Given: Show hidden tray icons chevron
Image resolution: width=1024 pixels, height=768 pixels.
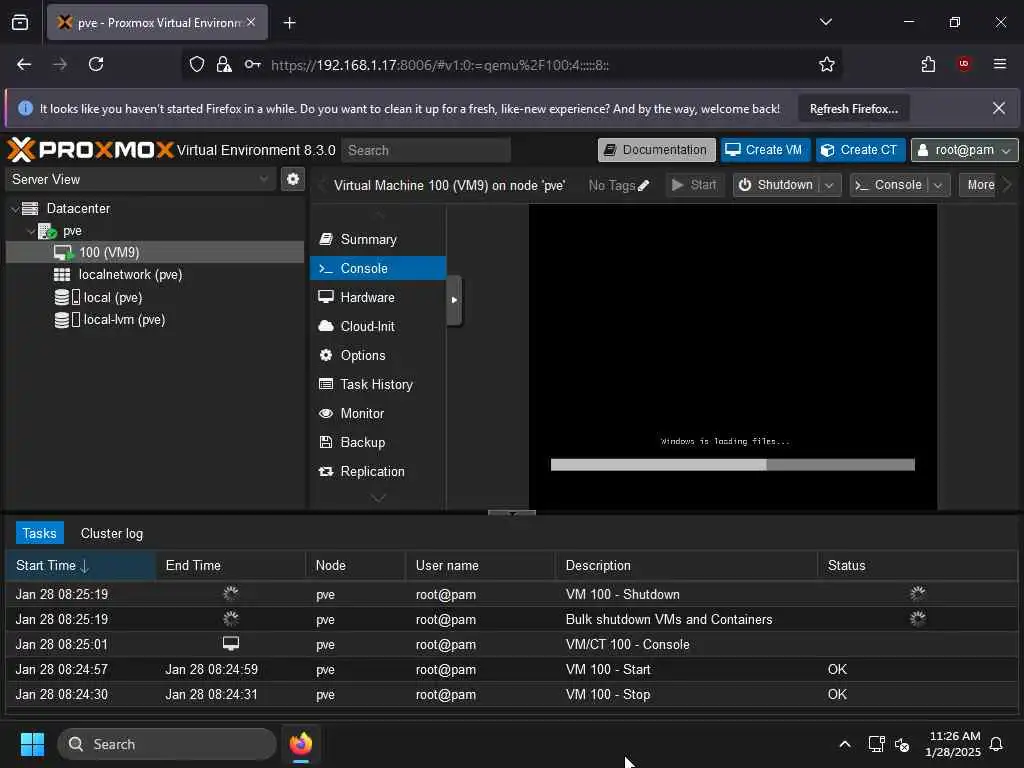Looking at the screenshot, I should pos(844,744).
